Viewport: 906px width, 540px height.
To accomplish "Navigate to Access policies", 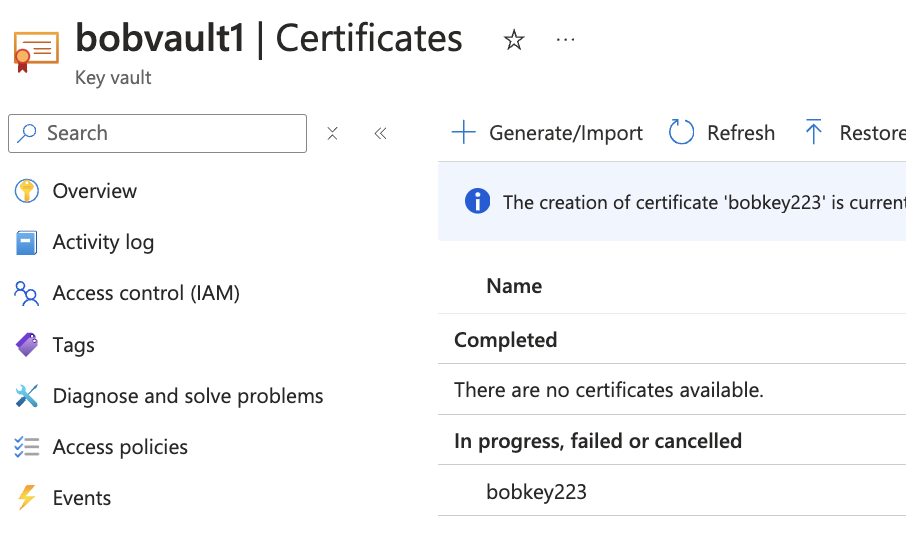I will tap(120, 447).
